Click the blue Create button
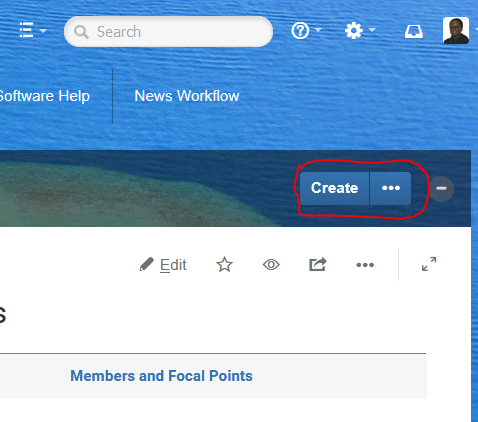Screen dimensions: 478x422 click(x=335, y=188)
